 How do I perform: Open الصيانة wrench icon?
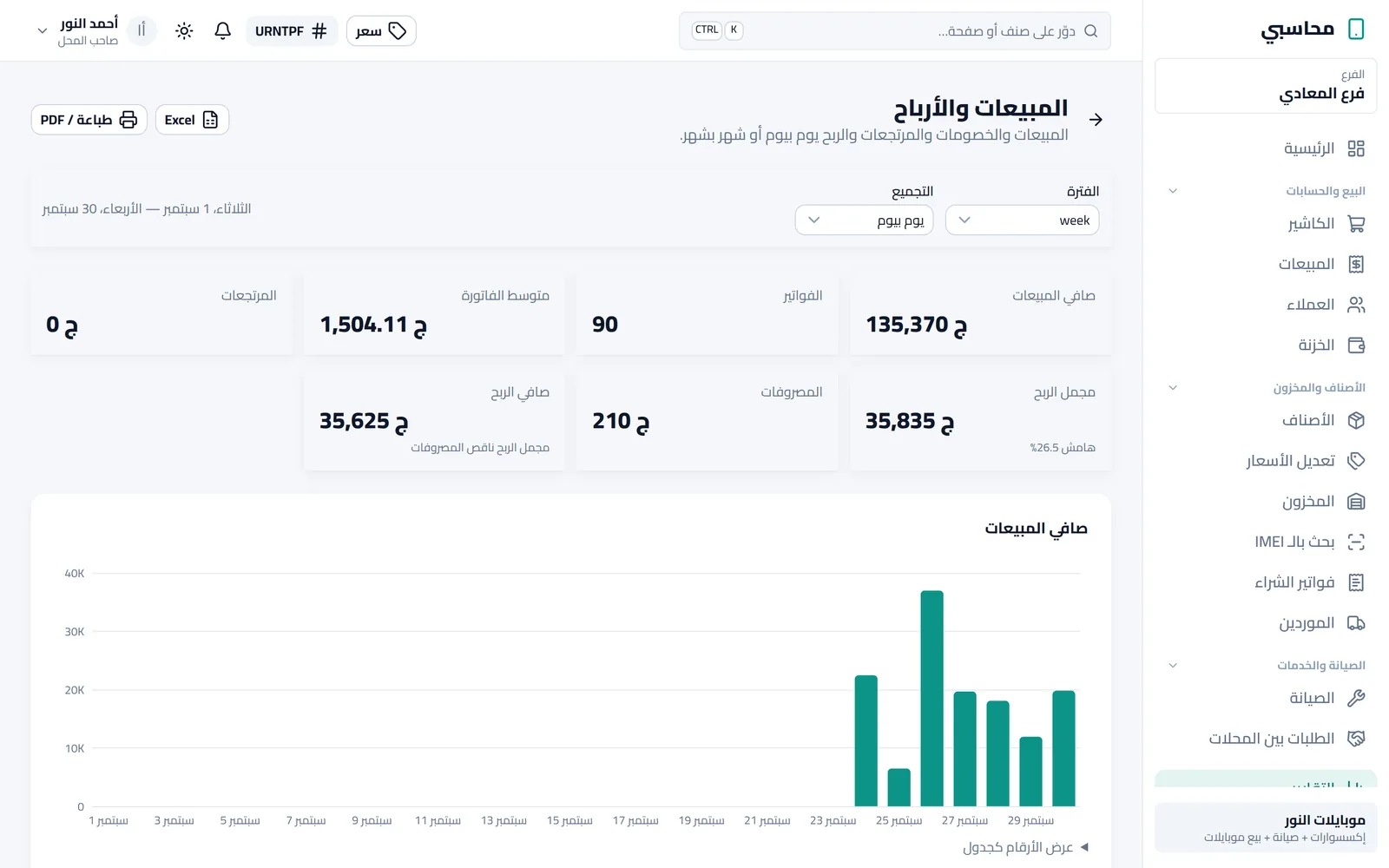[1356, 698]
